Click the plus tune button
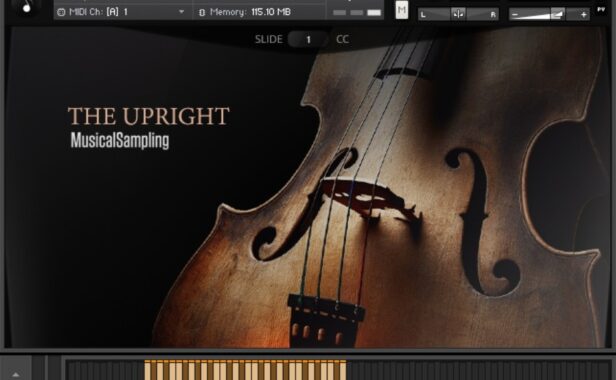Image resolution: width=616 pixels, height=380 pixels. 583,15
